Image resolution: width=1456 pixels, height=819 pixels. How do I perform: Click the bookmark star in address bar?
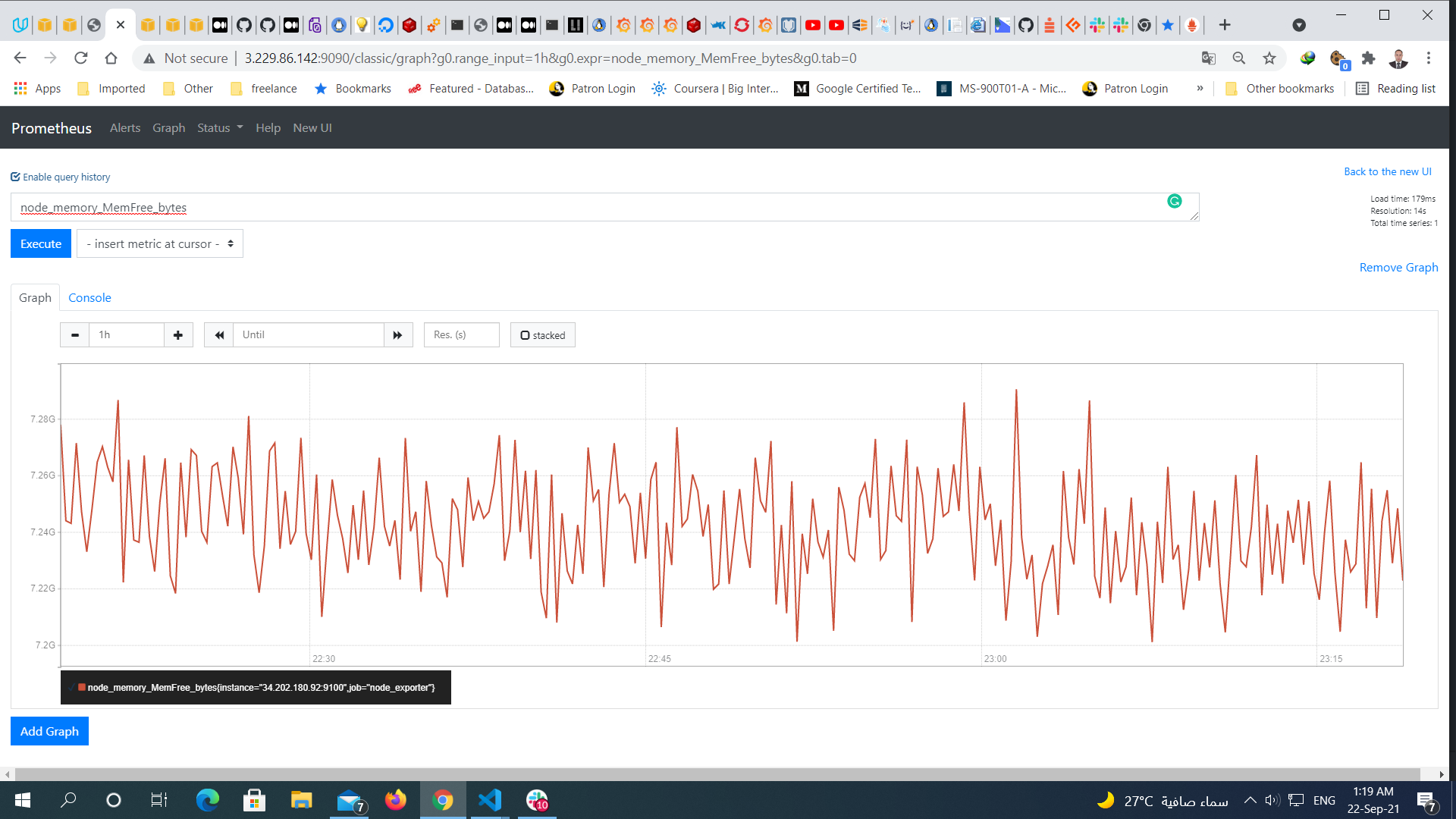tap(1269, 58)
